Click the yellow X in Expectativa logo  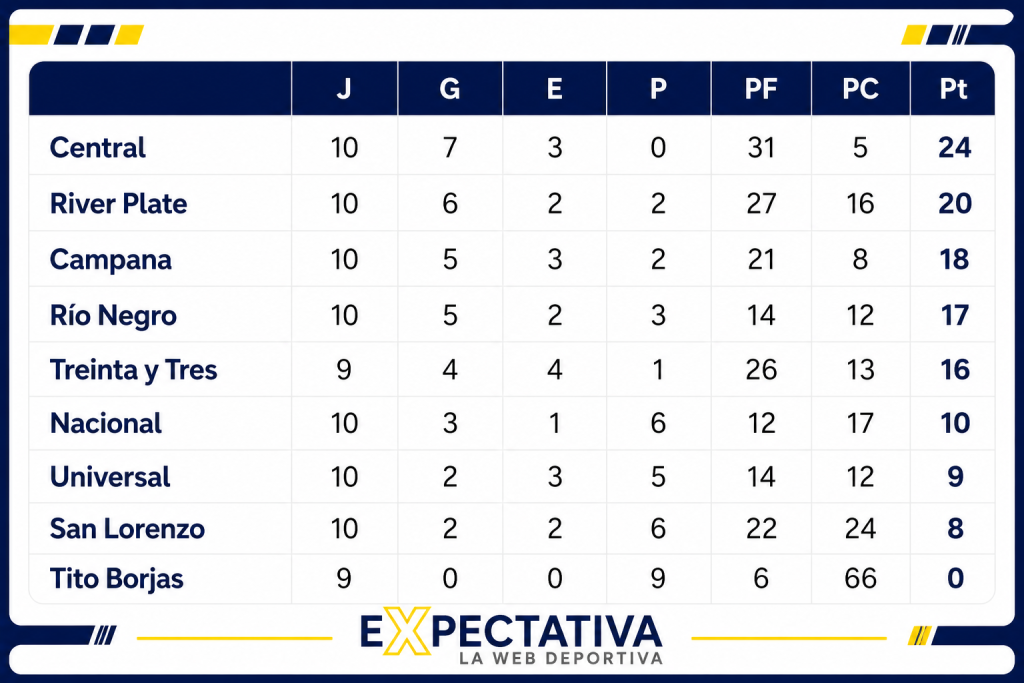point(407,631)
